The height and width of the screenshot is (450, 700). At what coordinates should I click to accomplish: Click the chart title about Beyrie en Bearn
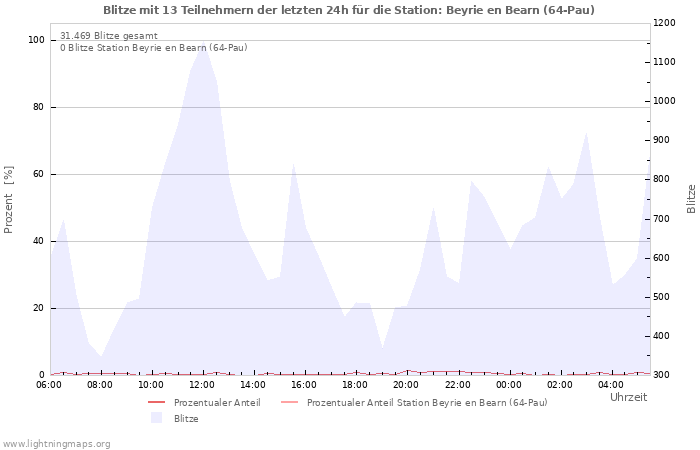(x=349, y=10)
